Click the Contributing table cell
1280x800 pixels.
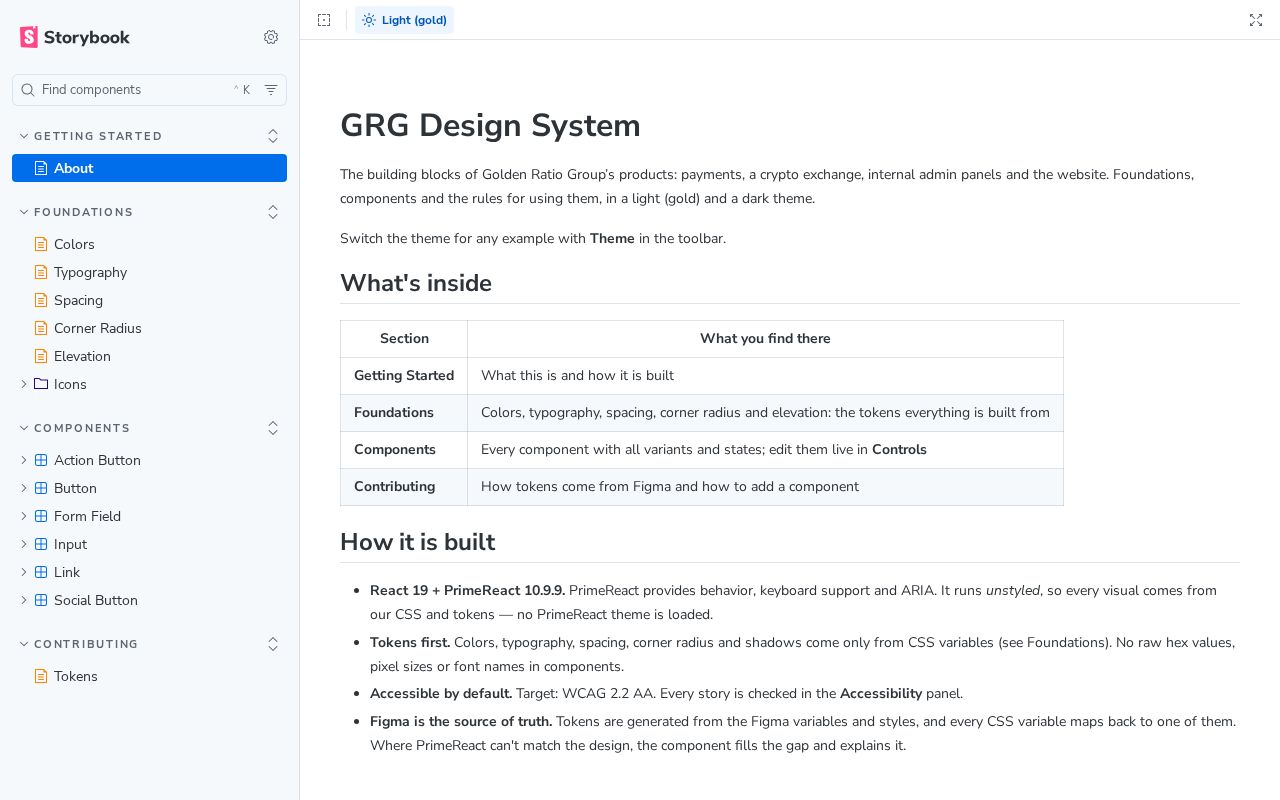pos(404,487)
